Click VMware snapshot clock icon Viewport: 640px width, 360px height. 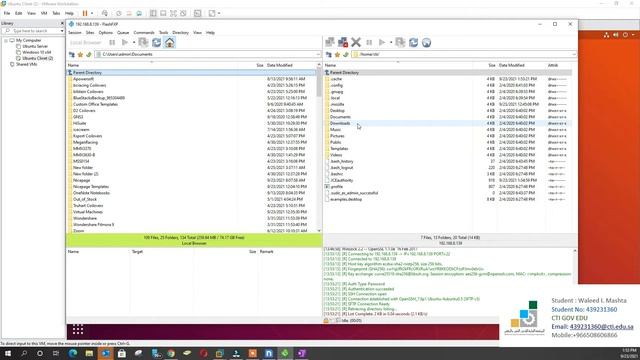tap(119, 13)
